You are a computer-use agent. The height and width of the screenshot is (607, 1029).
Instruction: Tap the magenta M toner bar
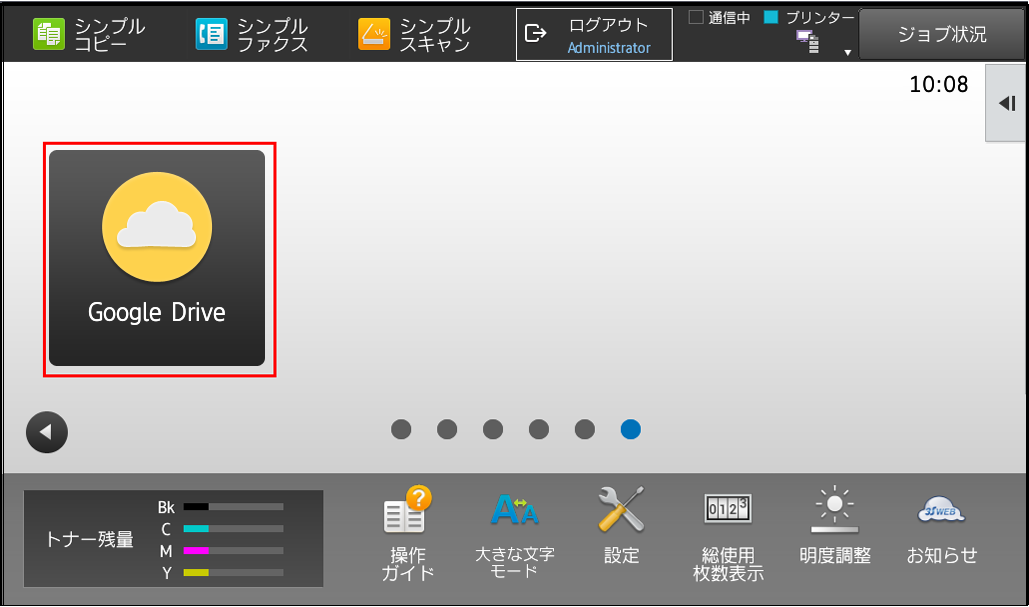[x=233, y=551]
